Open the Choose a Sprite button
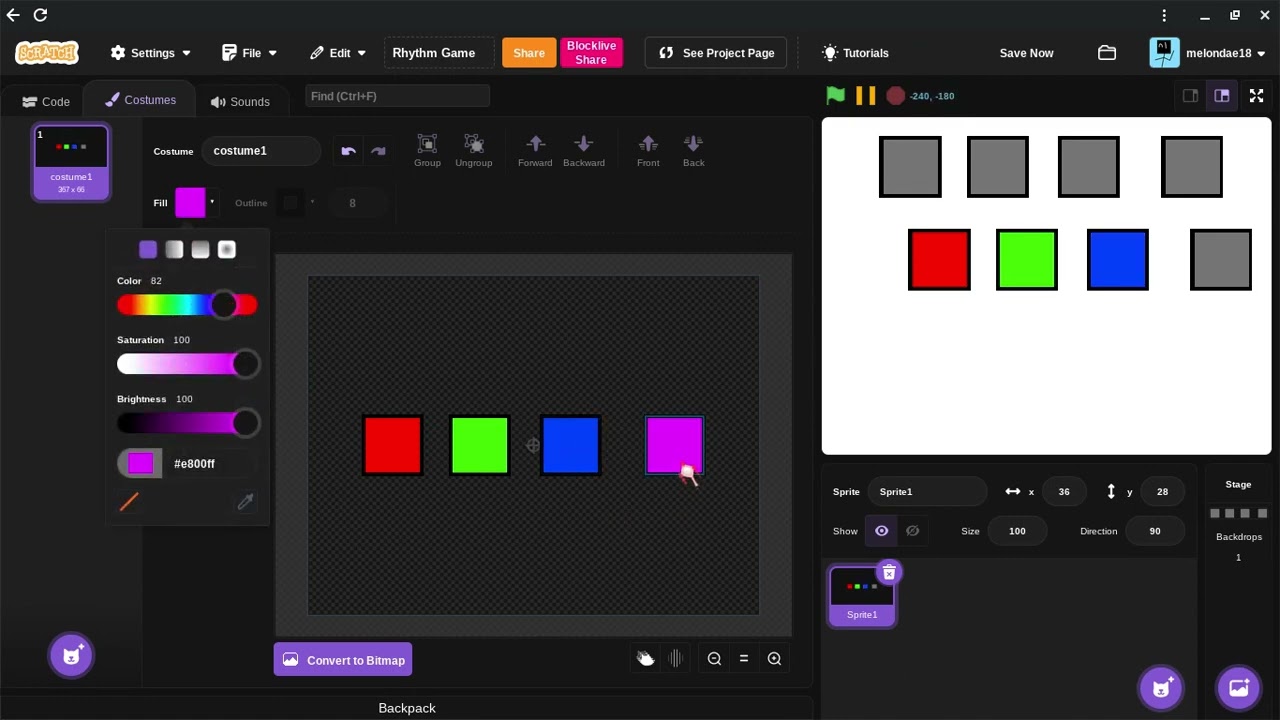This screenshot has width=1280, height=720. [1161, 688]
